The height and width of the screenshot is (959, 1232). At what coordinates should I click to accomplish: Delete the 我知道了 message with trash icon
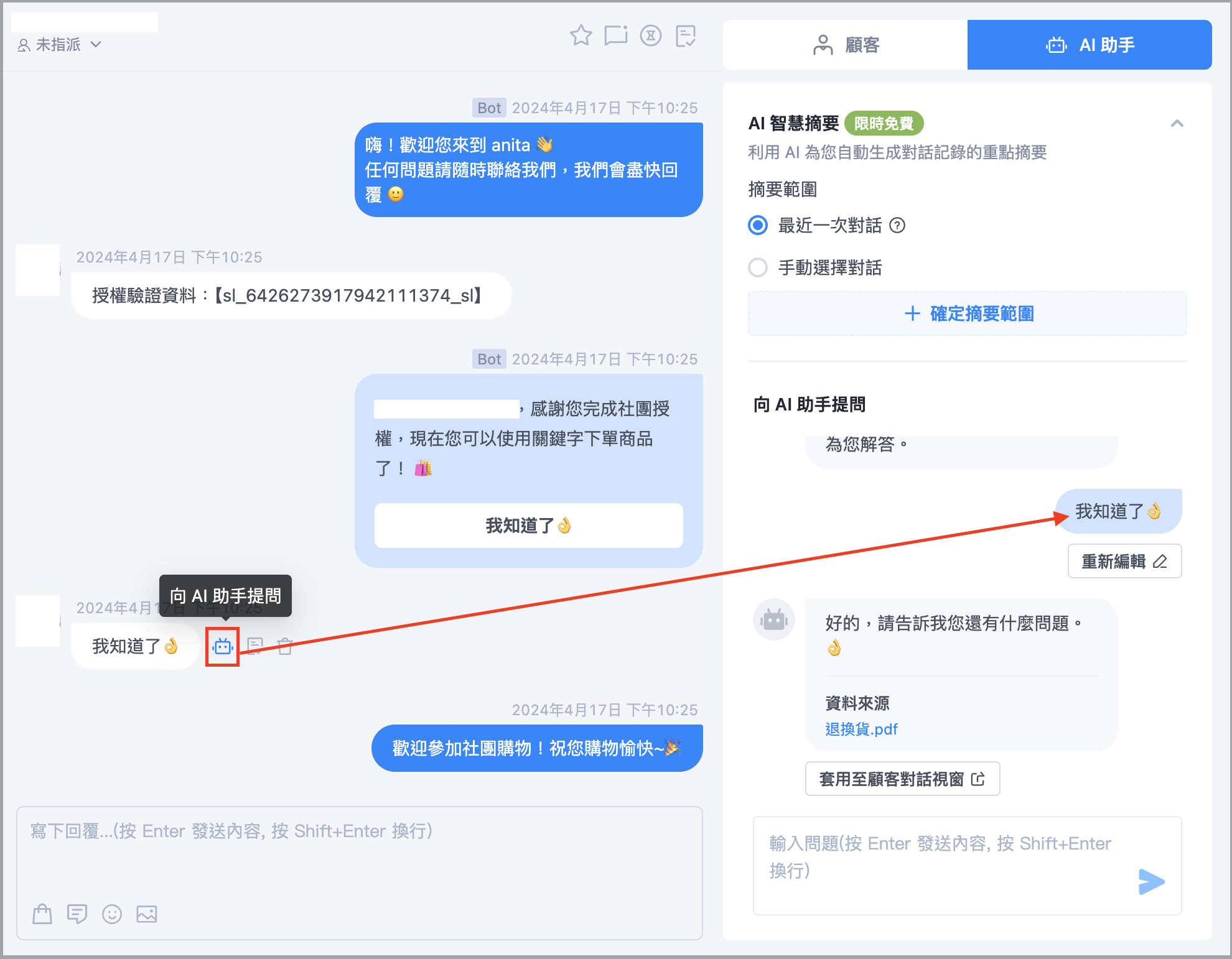pyautogui.click(x=285, y=647)
